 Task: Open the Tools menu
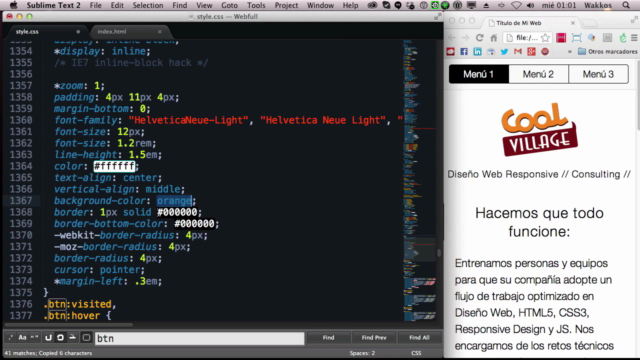256,5
